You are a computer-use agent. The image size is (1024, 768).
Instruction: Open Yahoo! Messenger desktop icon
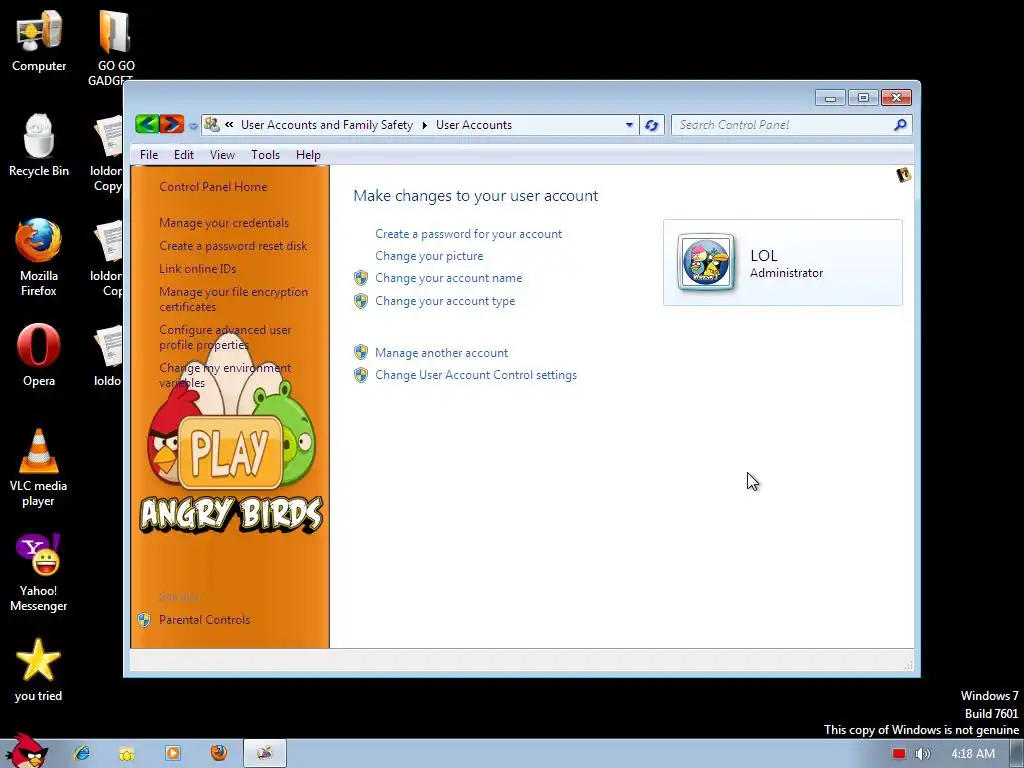point(39,573)
